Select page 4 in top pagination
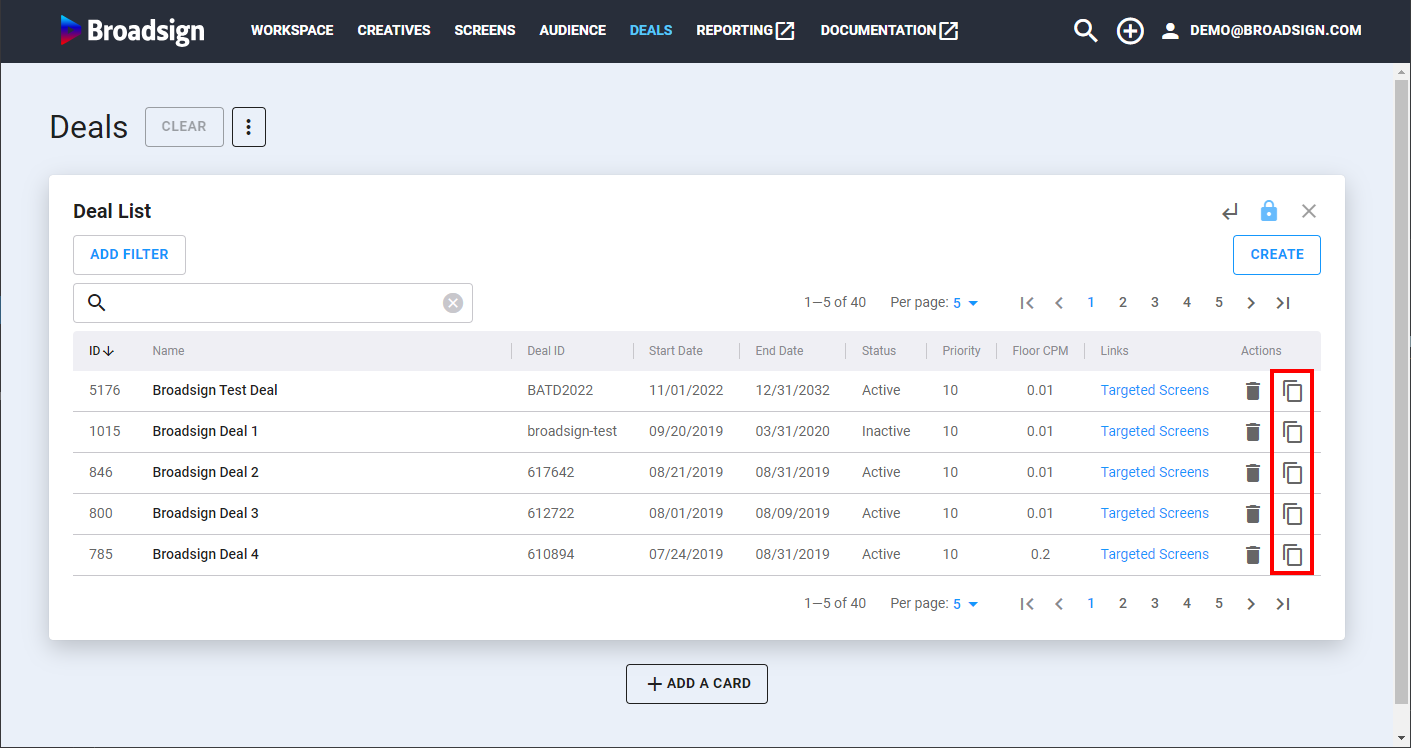This screenshot has width=1411, height=748. click(x=1187, y=303)
